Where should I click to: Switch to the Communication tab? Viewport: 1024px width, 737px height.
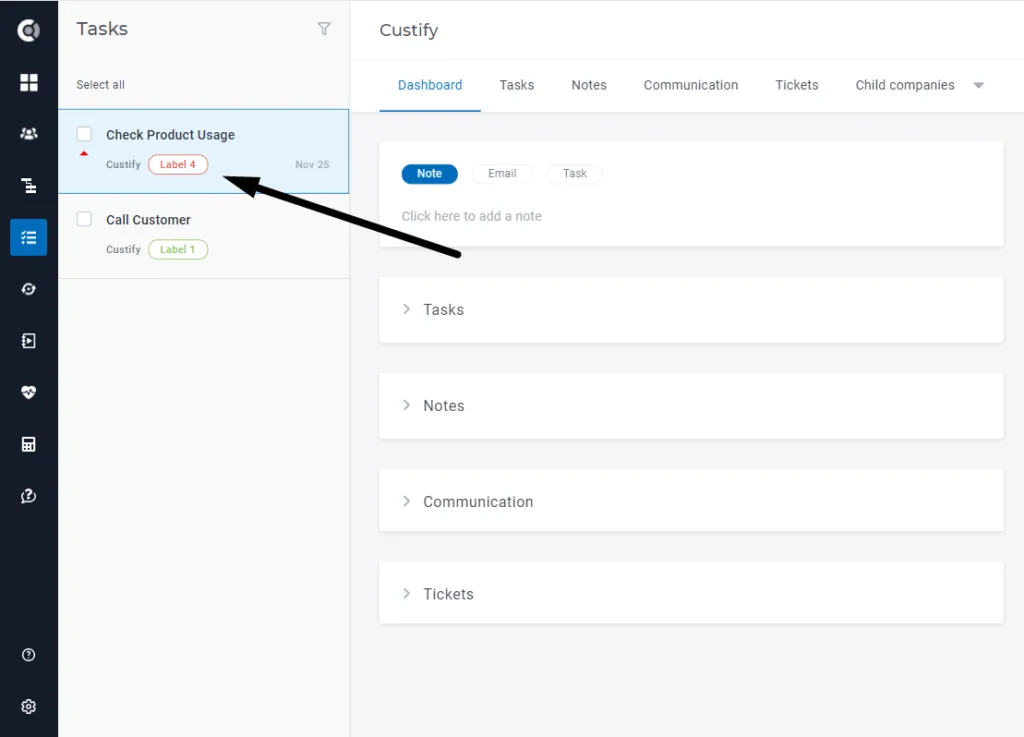(691, 86)
